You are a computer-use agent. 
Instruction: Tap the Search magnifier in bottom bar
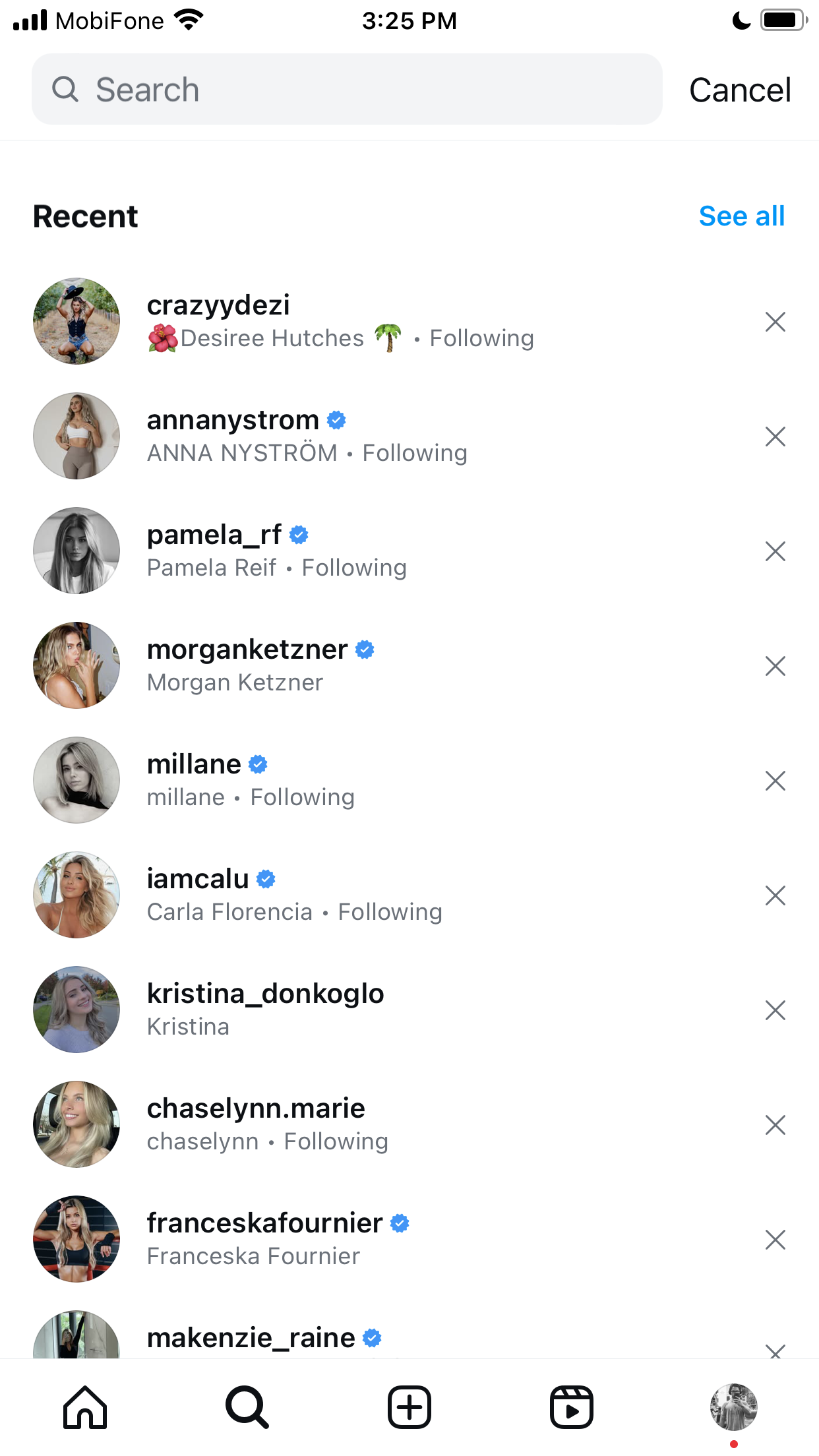coord(247,1407)
